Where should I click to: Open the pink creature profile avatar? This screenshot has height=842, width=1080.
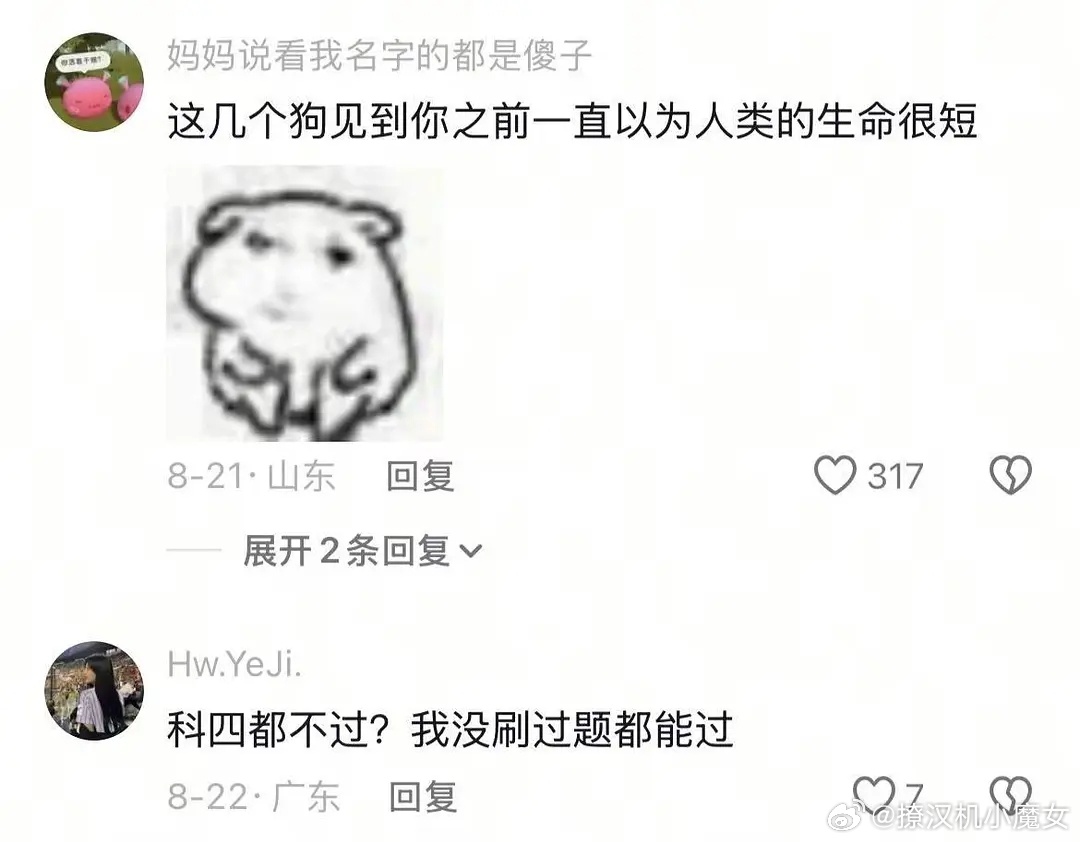[94, 81]
